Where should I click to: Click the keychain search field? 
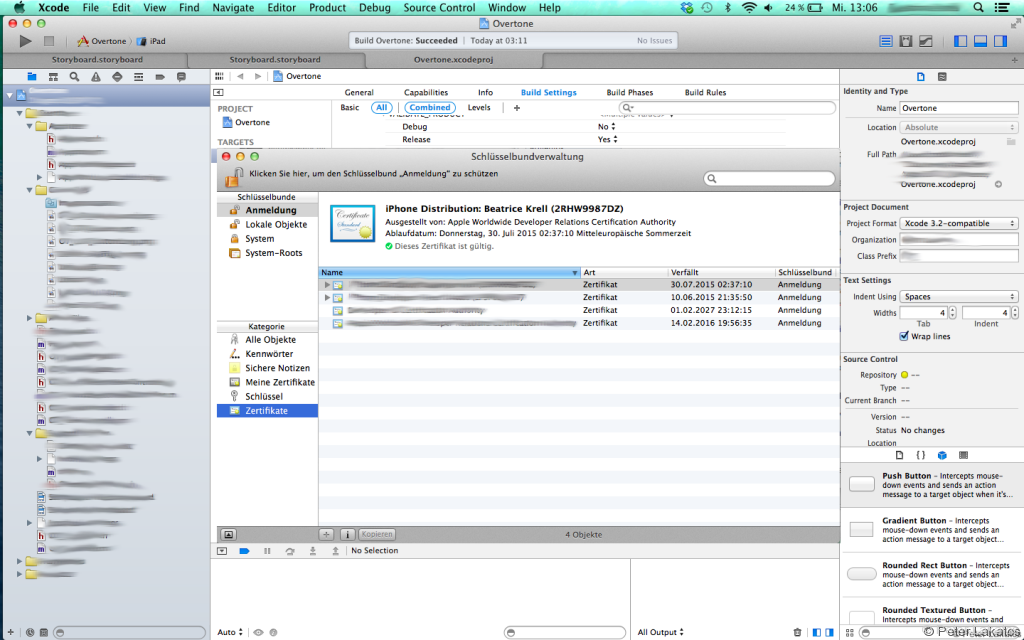click(x=769, y=178)
